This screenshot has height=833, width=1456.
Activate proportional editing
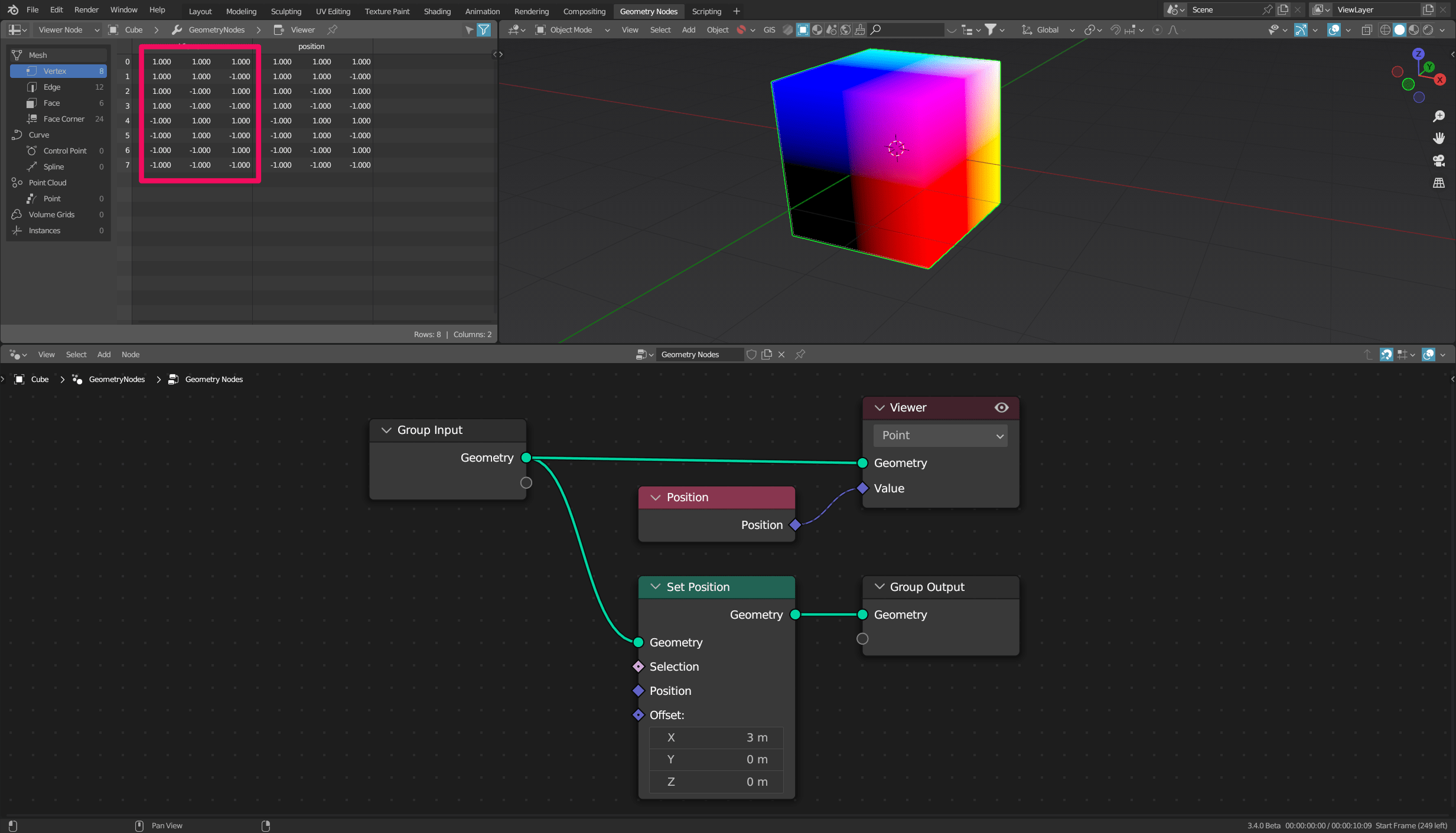pyautogui.click(x=1157, y=30)
